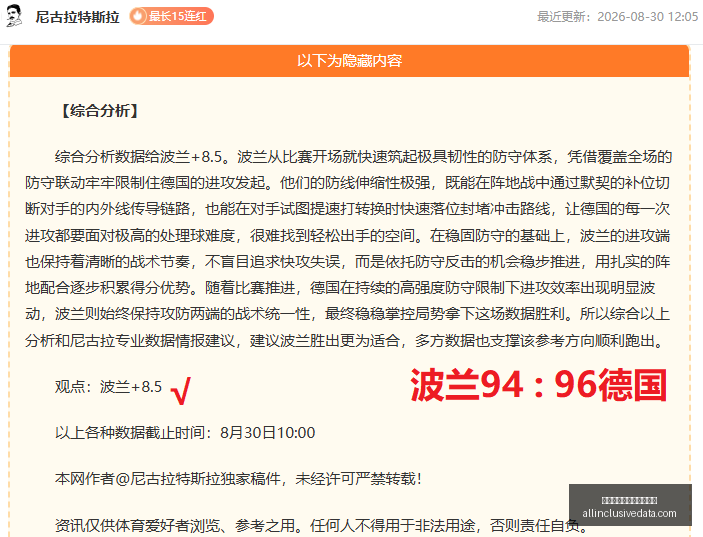703x537 pixels.
Task: Open author name 尼古拉特斯拉
Action: [x=78, y=17]
